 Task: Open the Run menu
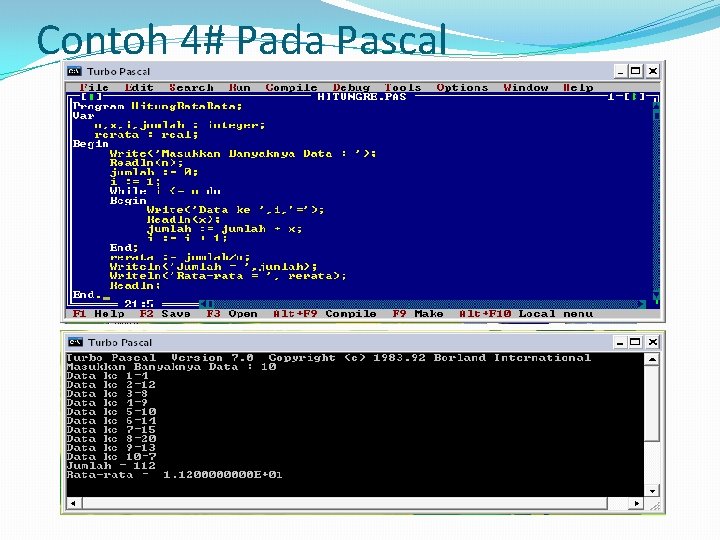pos(240,87)
